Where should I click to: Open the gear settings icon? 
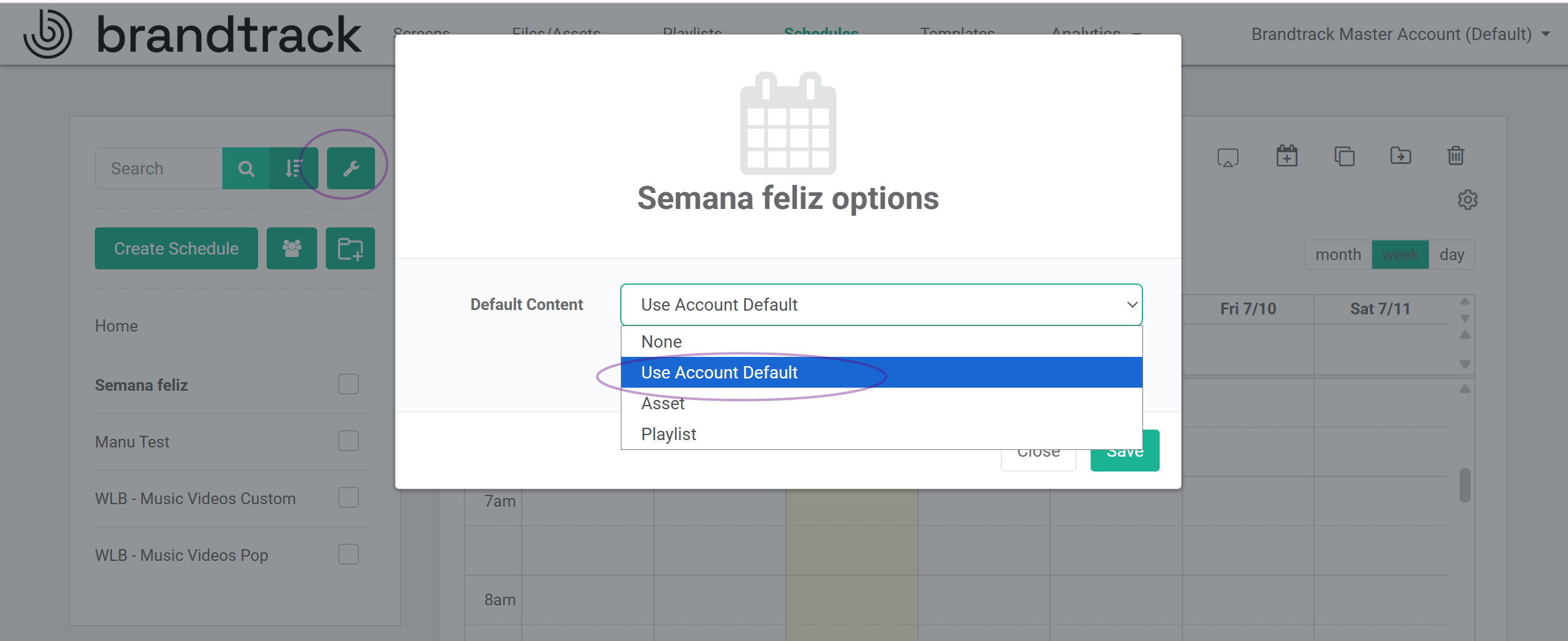pos(1468,200)
